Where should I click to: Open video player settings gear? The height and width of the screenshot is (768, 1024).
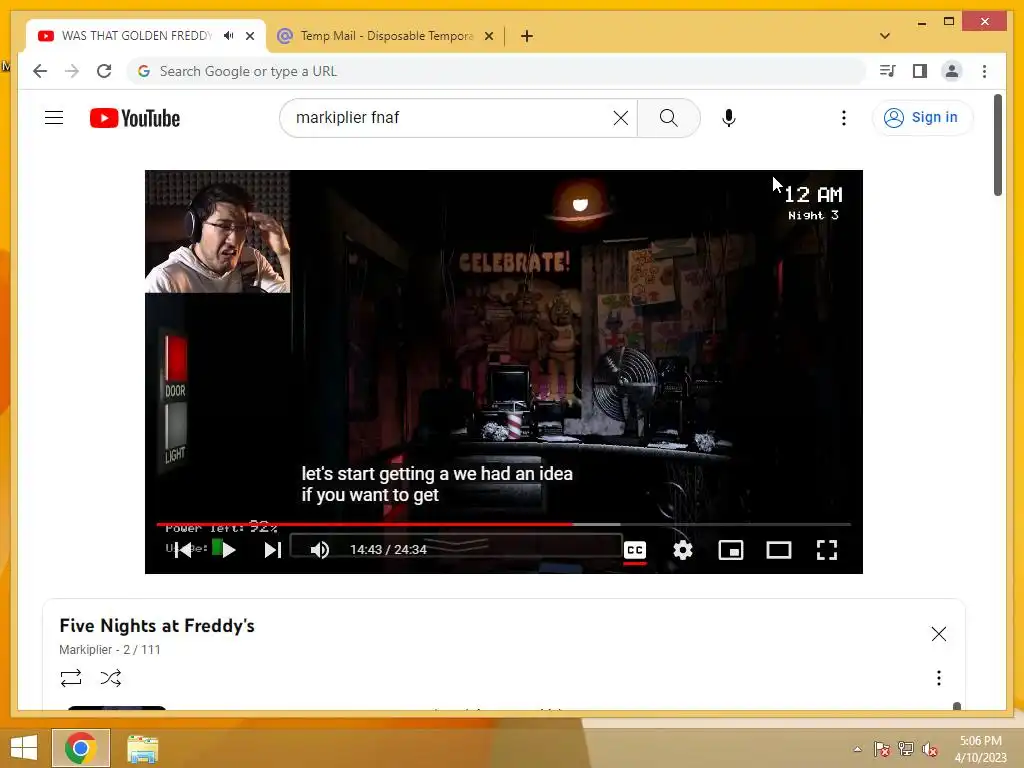coord(682,550)
